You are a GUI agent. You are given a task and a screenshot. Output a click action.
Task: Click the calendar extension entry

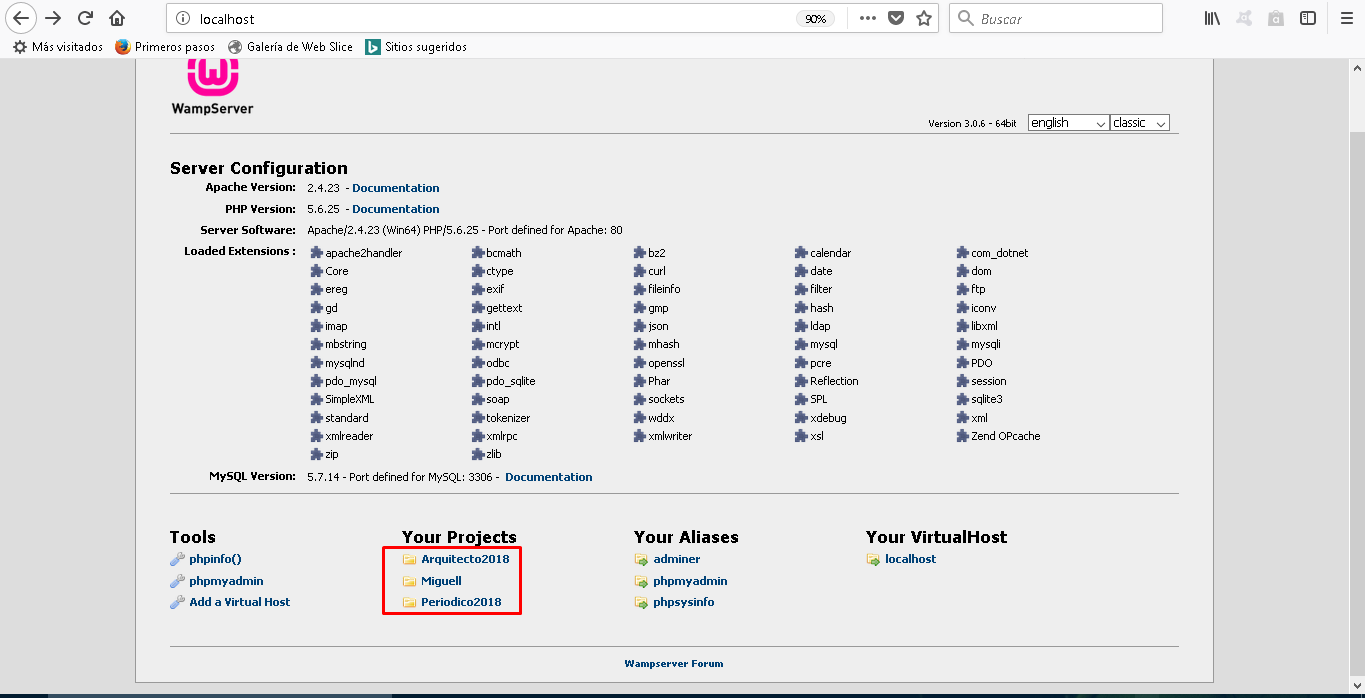(x=823, y=253)
